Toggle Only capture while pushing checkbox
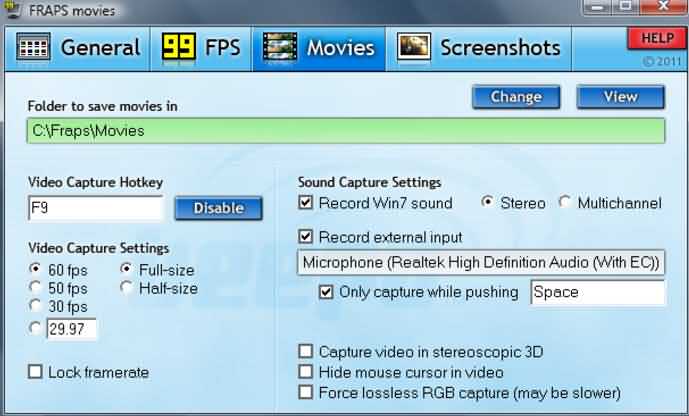The height and width of the screenshot is (416, 689). 326,292
